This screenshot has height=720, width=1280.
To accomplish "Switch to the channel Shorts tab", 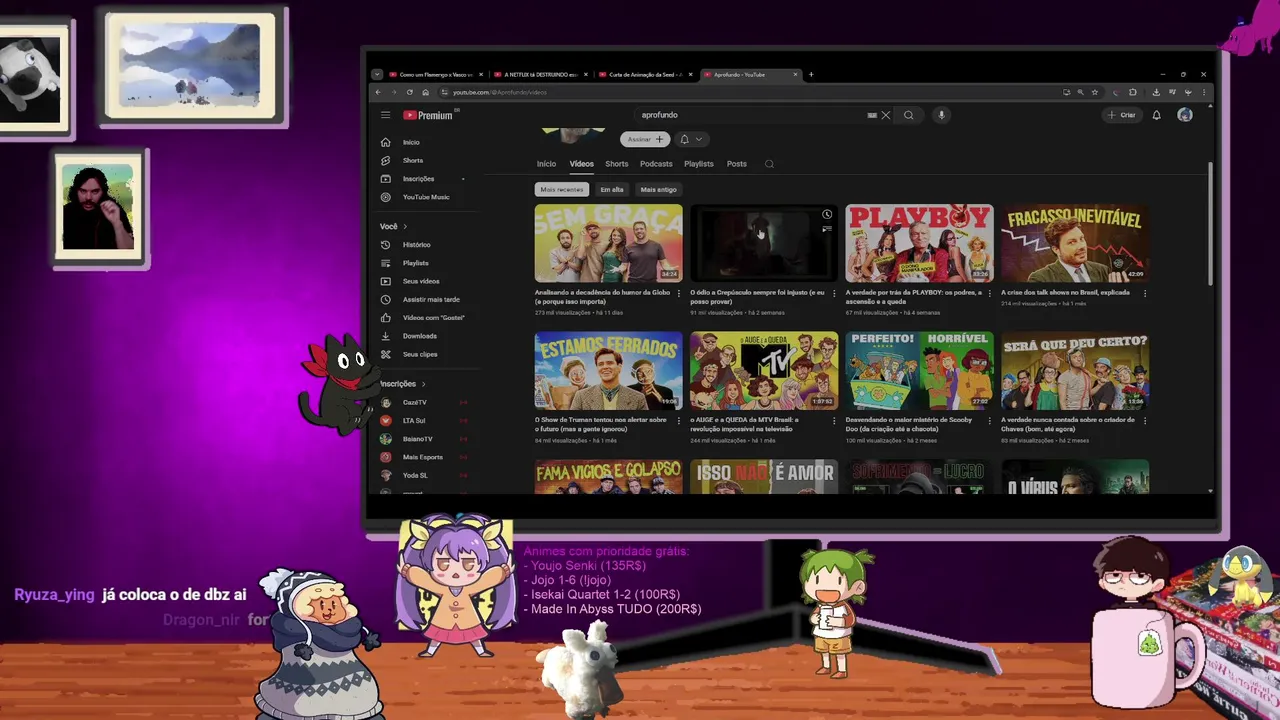I will click(617, 164).
